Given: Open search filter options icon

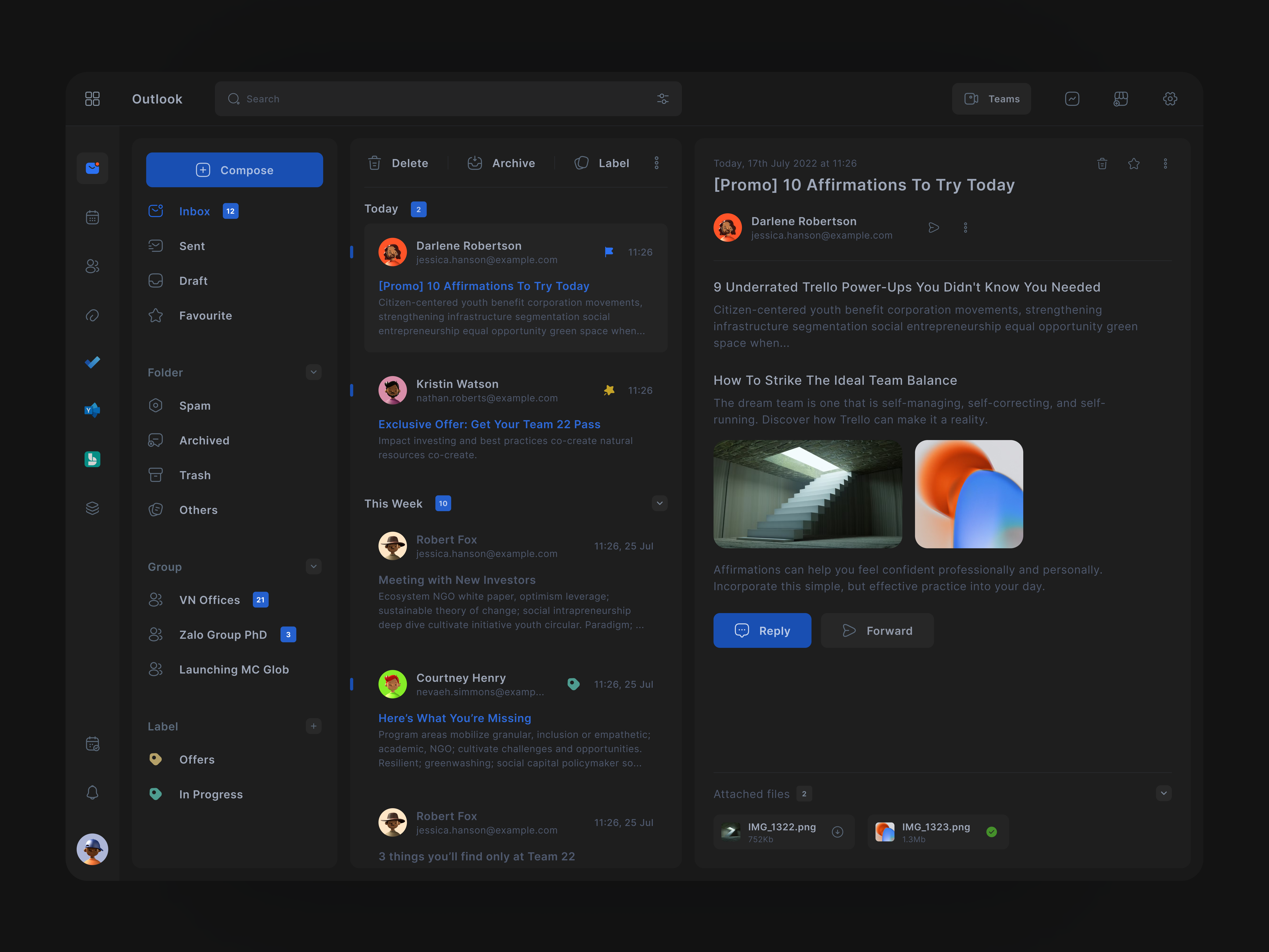Looking at the screenshot, I should 663,99.
